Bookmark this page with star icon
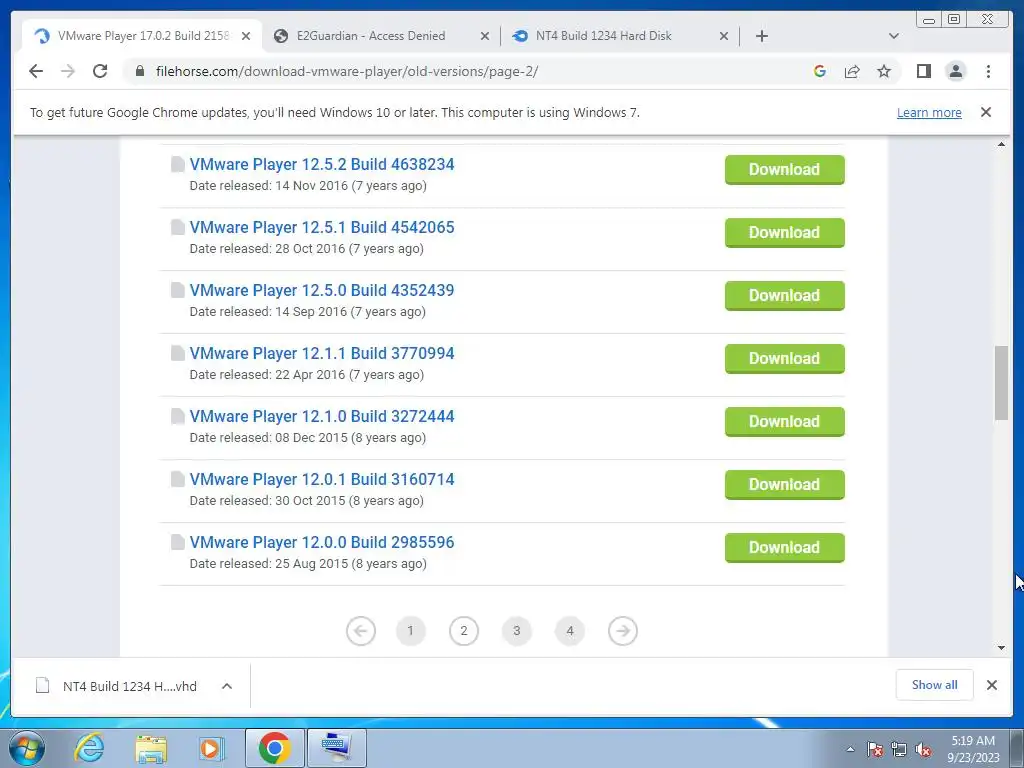Screen dimensions: 1024x768 [884, 71]
